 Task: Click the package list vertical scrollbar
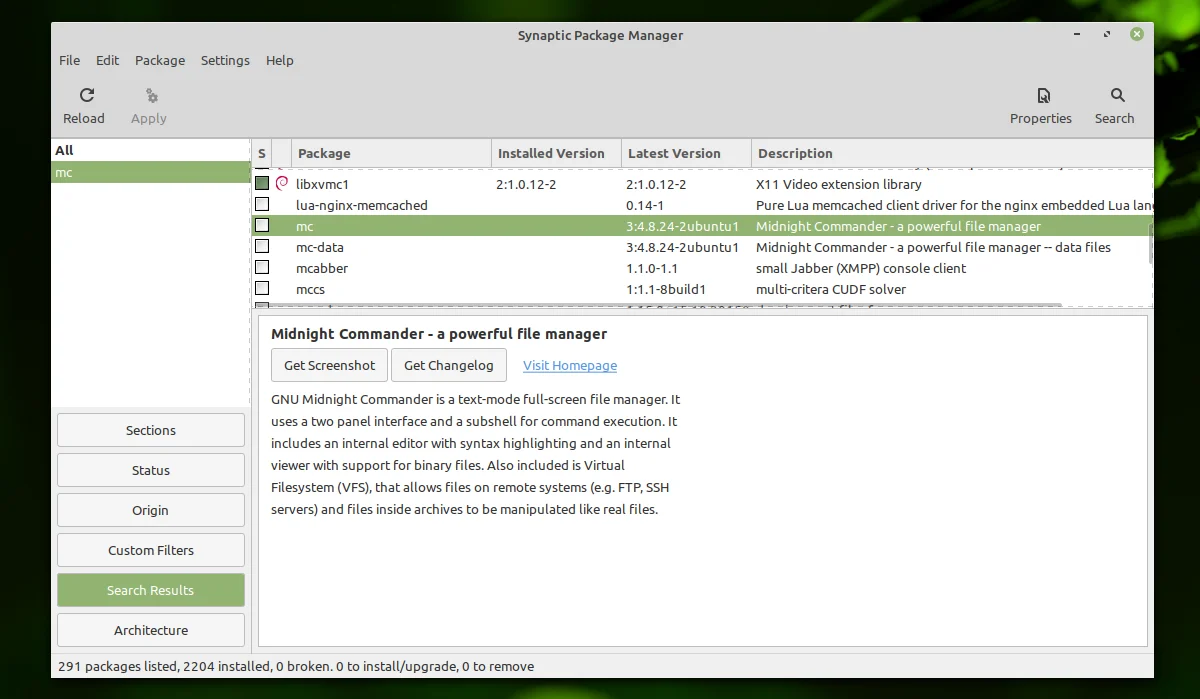(x=1150, y=243)
